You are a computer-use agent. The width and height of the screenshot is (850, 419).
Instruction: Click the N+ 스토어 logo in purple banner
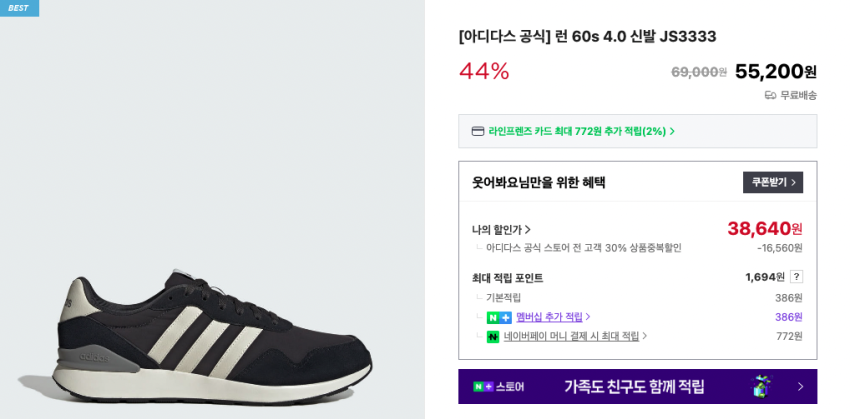[498, 386]
